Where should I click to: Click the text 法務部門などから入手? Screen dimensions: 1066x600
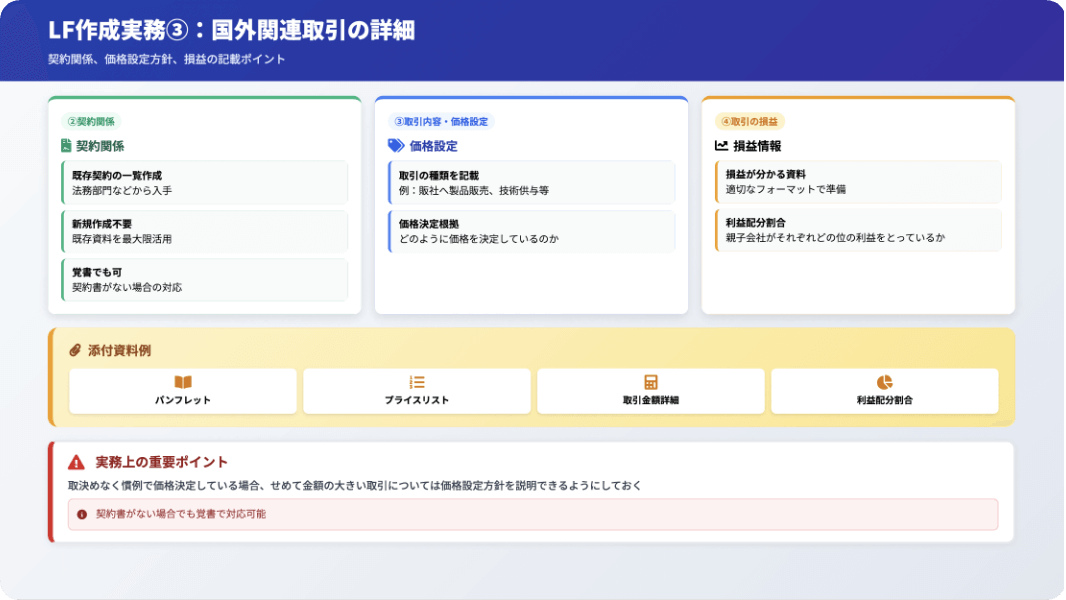point(122,191)
